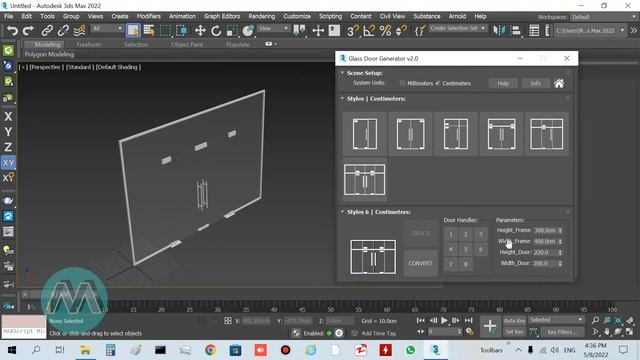The image size is (640, 360).
Task: Choose door handle number 8
Action: click(466, 264)
